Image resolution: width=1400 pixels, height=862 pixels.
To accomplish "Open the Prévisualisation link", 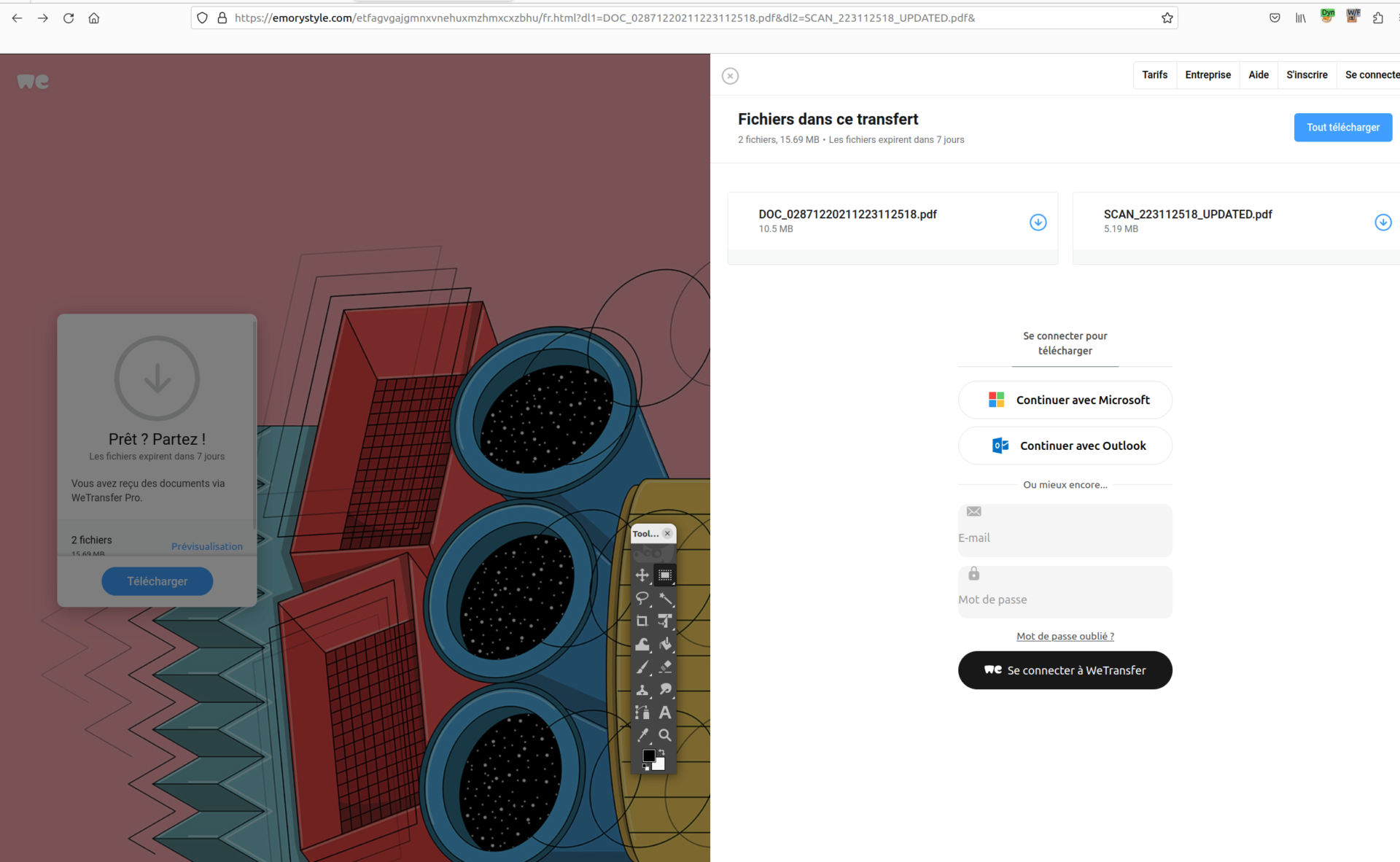I will click(207, 547).
